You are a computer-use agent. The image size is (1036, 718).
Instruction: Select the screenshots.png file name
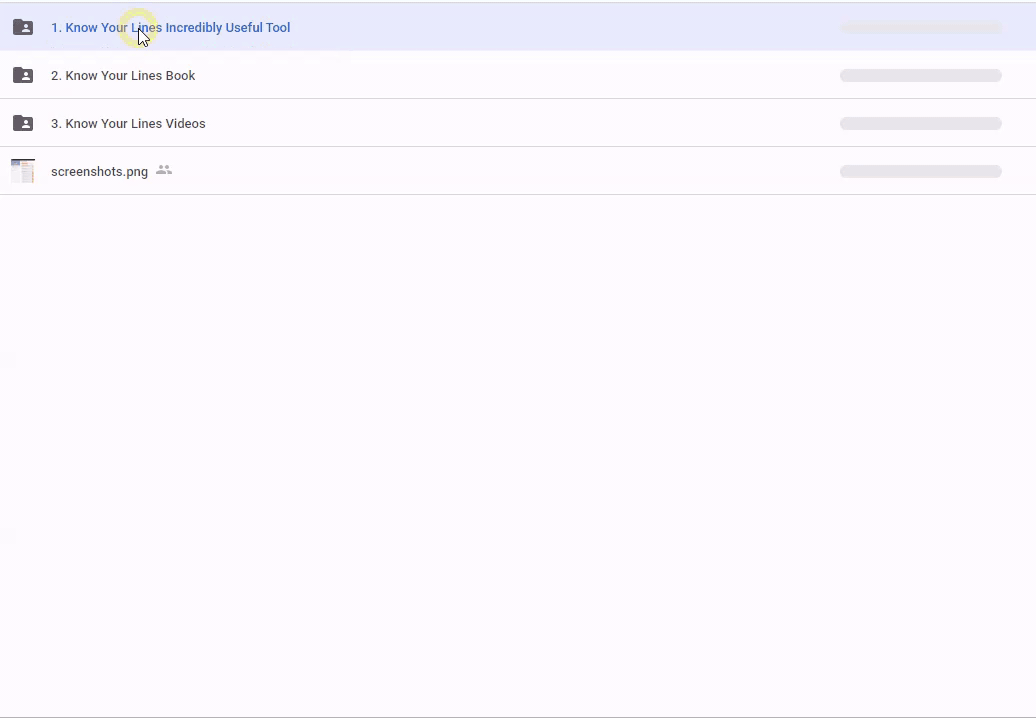click(x=99, y=171)
